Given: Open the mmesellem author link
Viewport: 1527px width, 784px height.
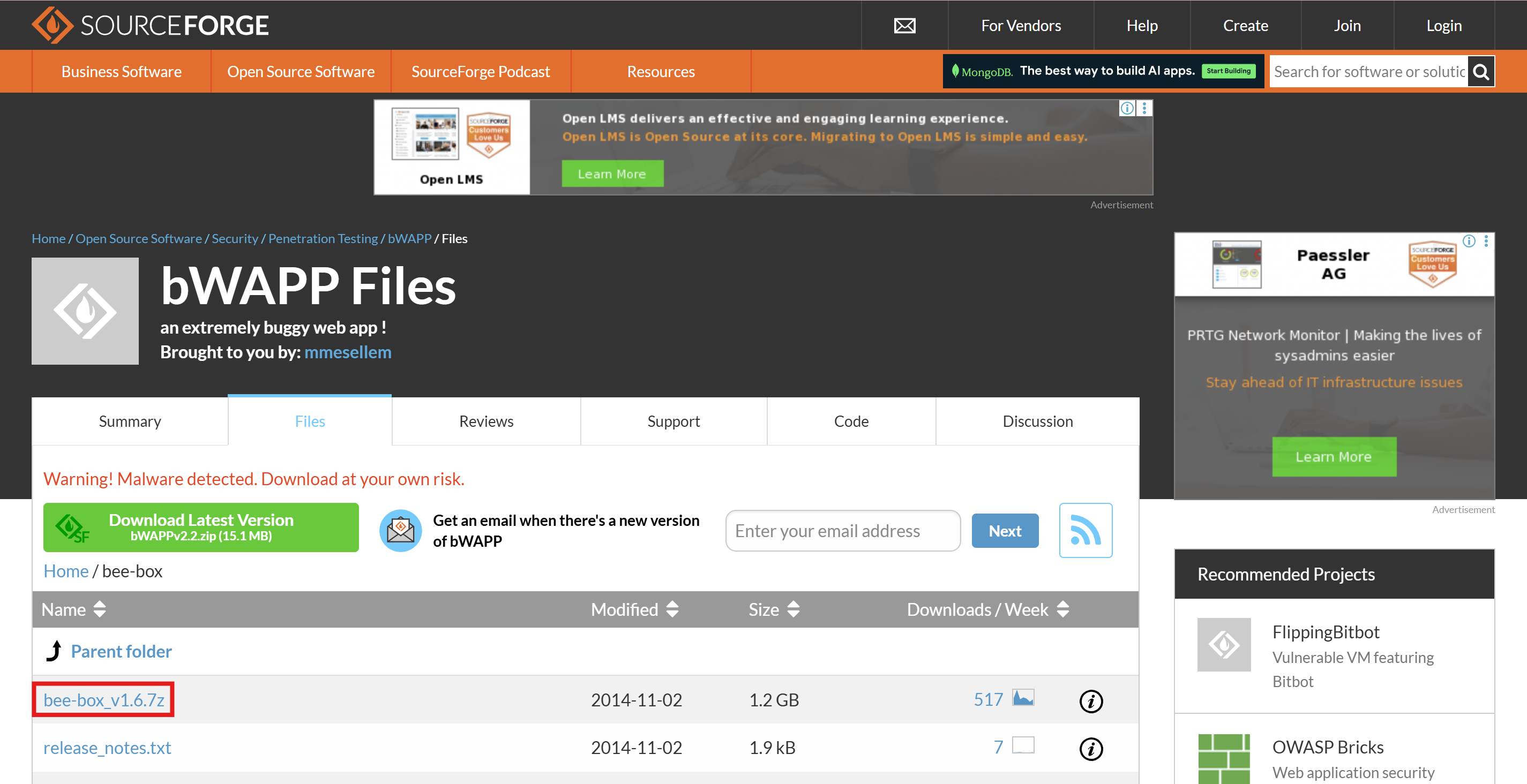Looking at the screenshot, I should point(347,352).
